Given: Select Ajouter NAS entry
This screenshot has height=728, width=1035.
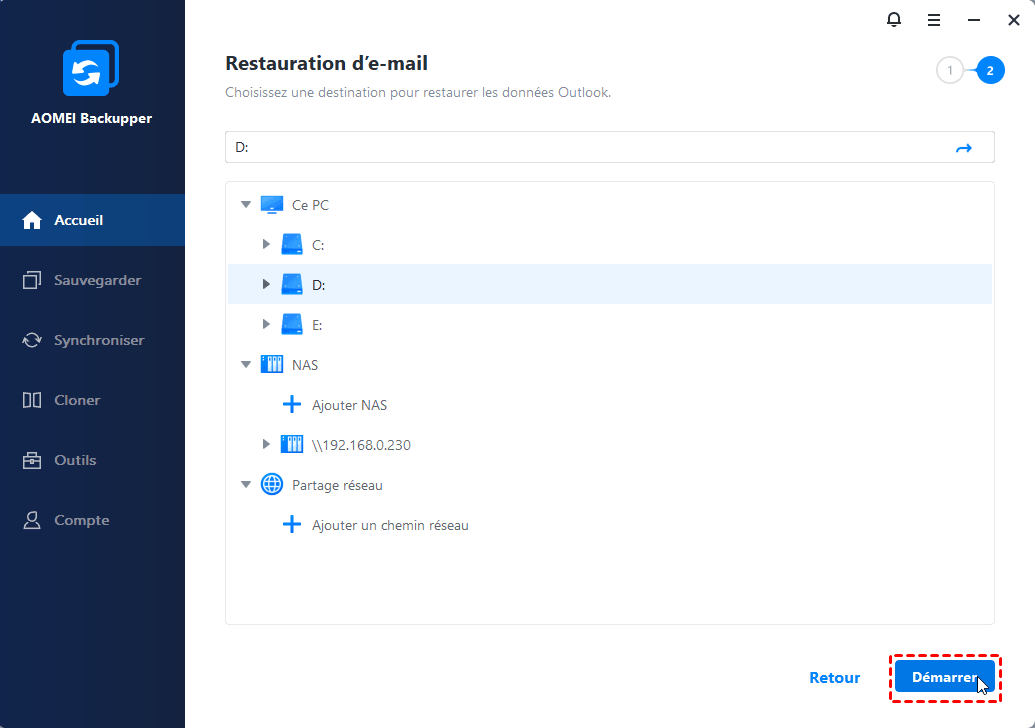Looking at the screenshot, I should 349,405.
